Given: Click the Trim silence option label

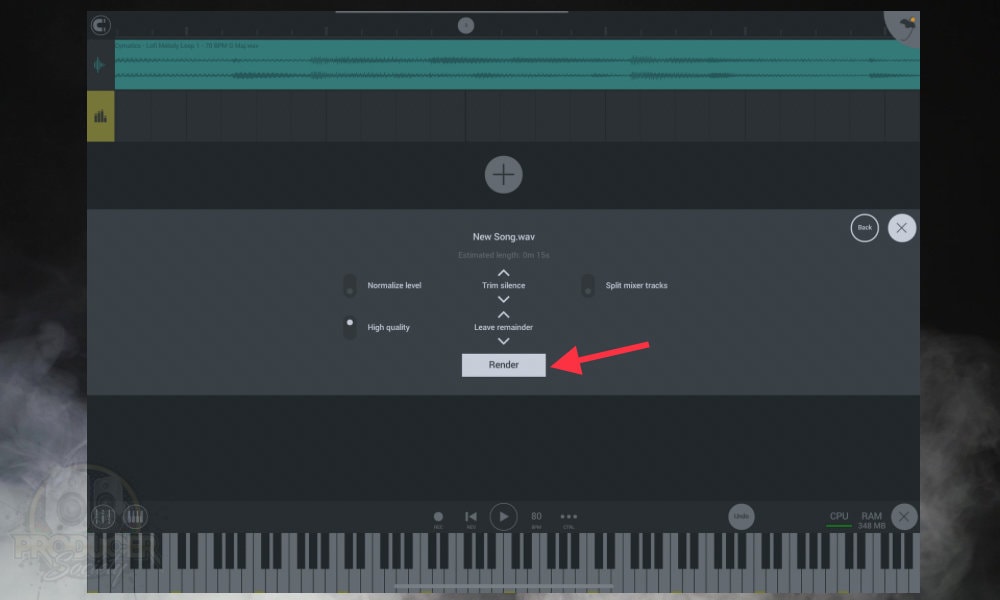Looking at the screenshot, I should click(x=503, y=286).
